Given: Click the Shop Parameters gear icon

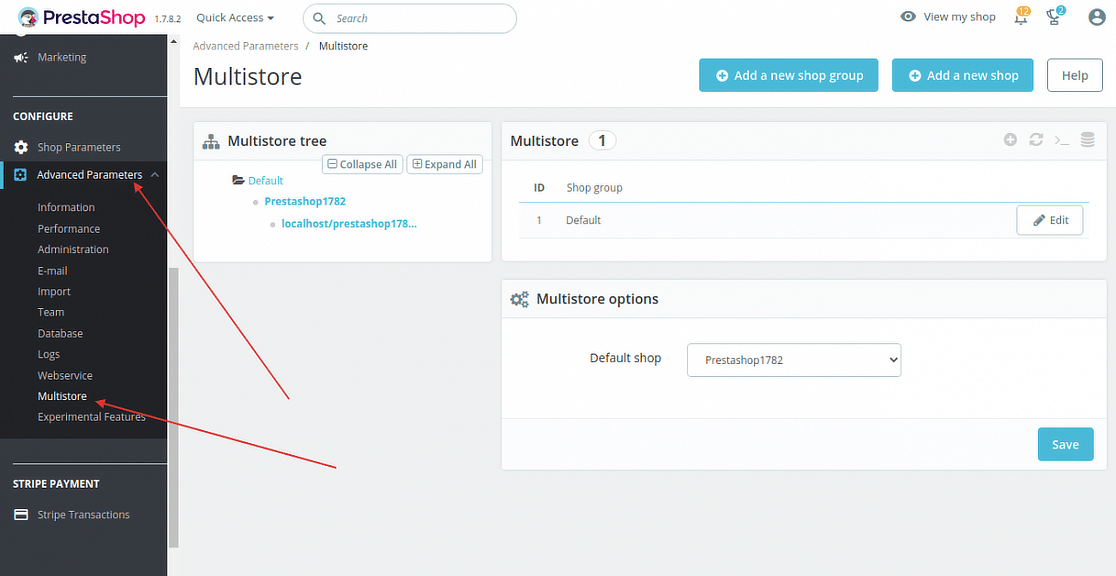Looking at the screenshot, I should [x=21, y=147].
